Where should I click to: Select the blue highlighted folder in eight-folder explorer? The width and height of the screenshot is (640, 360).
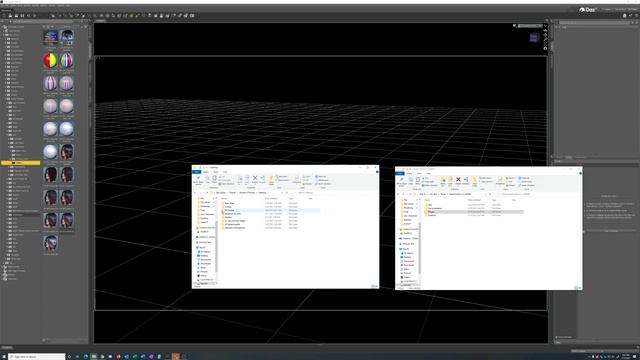tap(270, 210)
